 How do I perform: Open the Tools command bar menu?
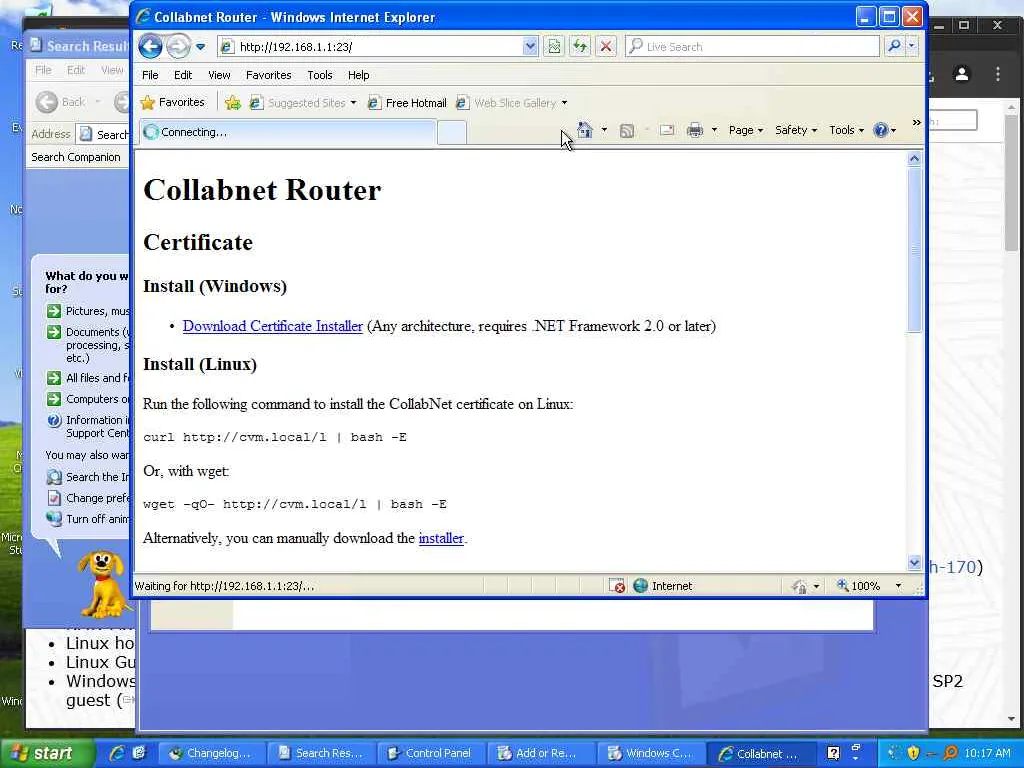point(846,130)
